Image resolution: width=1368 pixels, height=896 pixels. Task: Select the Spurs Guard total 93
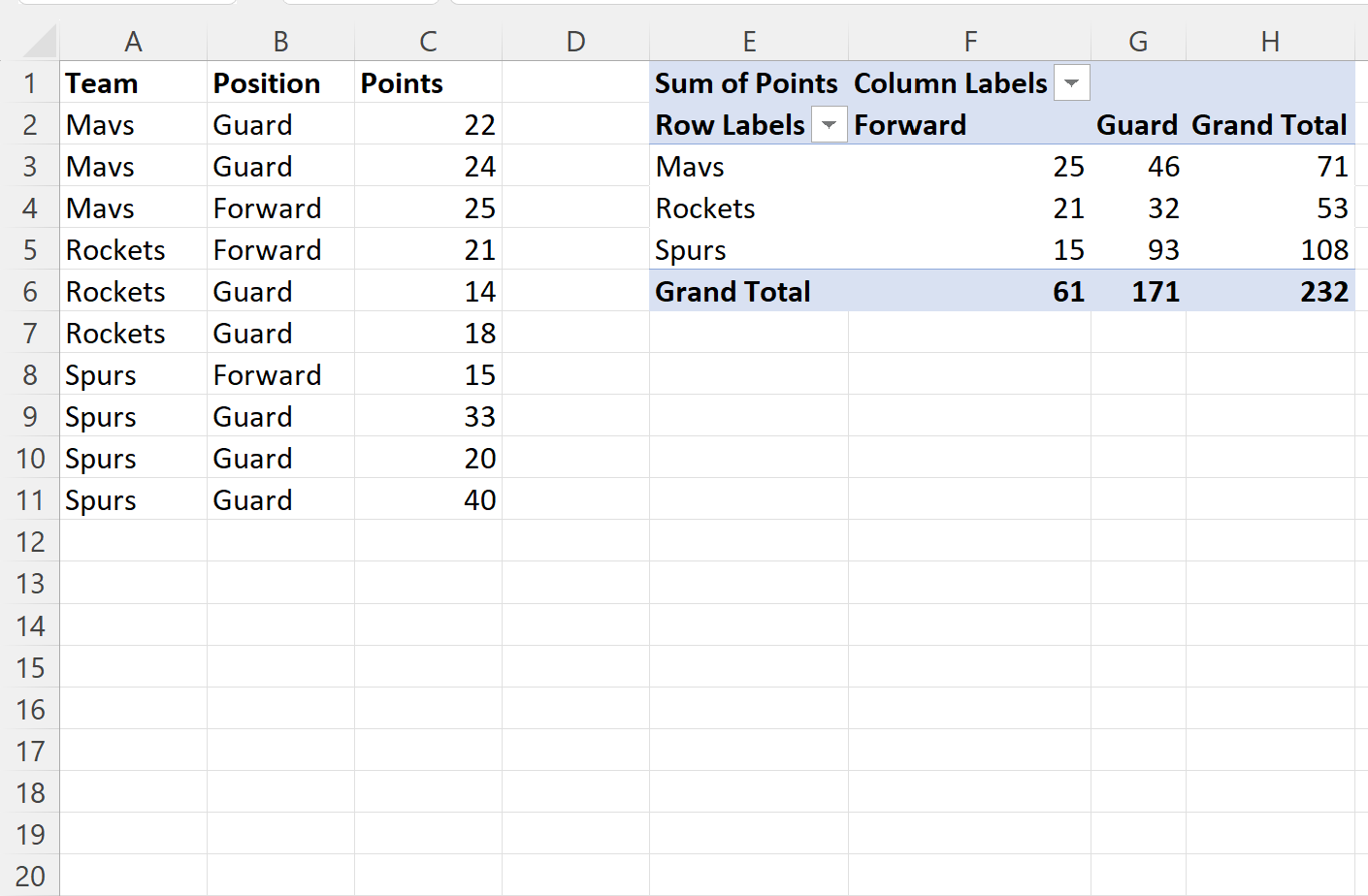[x=1138, y=250]
